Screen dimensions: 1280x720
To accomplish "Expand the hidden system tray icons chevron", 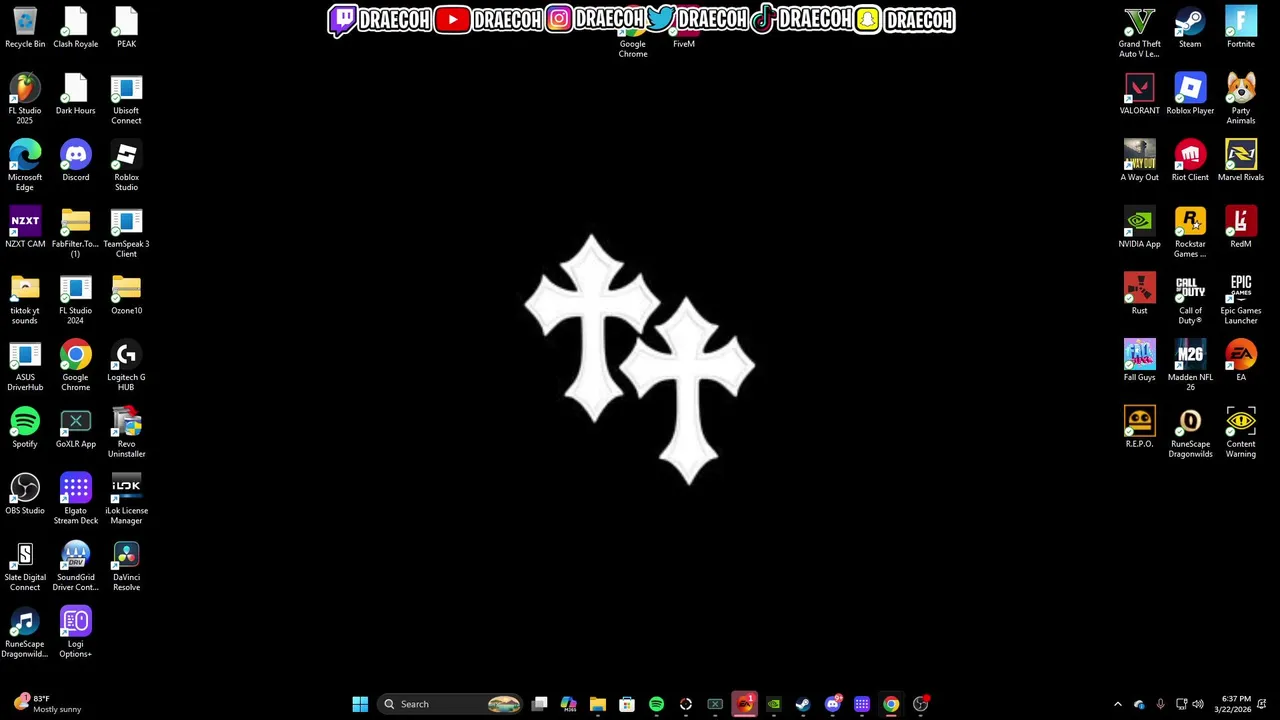I will 1118,704.
